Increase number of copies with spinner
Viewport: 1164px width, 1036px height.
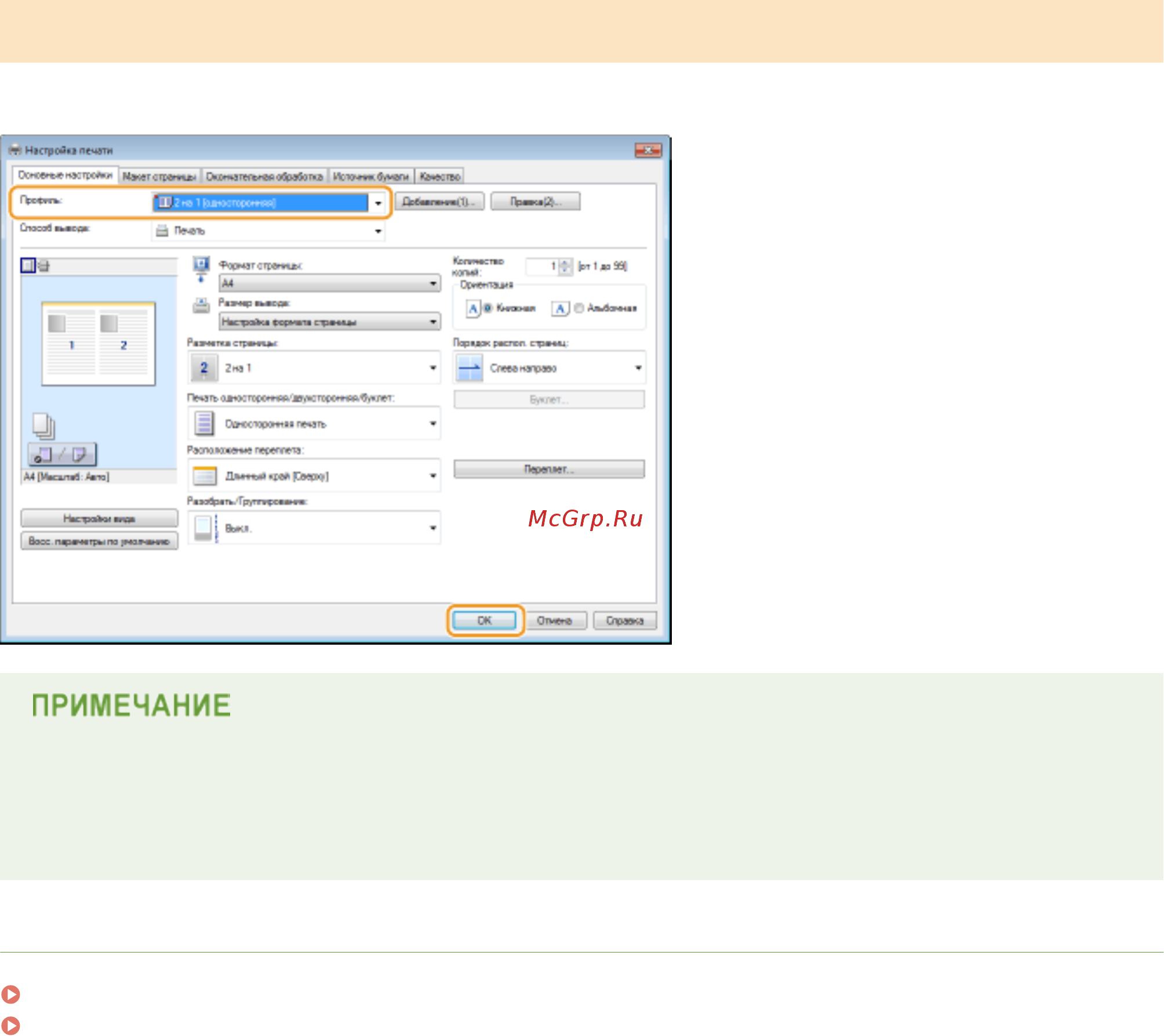coord(565,263)
